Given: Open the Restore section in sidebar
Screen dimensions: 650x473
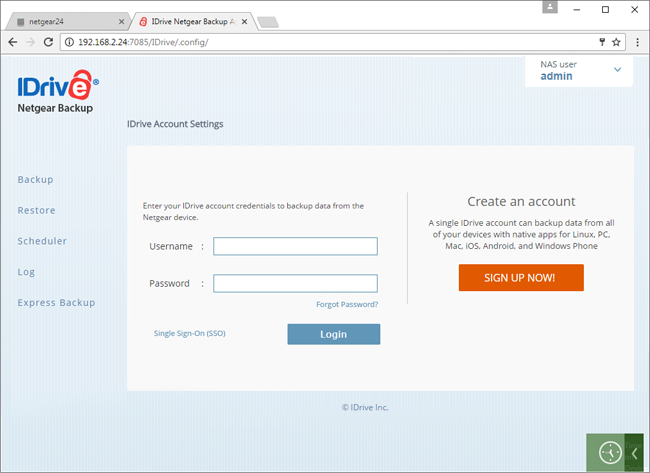Looking at the screenshot, I should click(x=36, y=210).
